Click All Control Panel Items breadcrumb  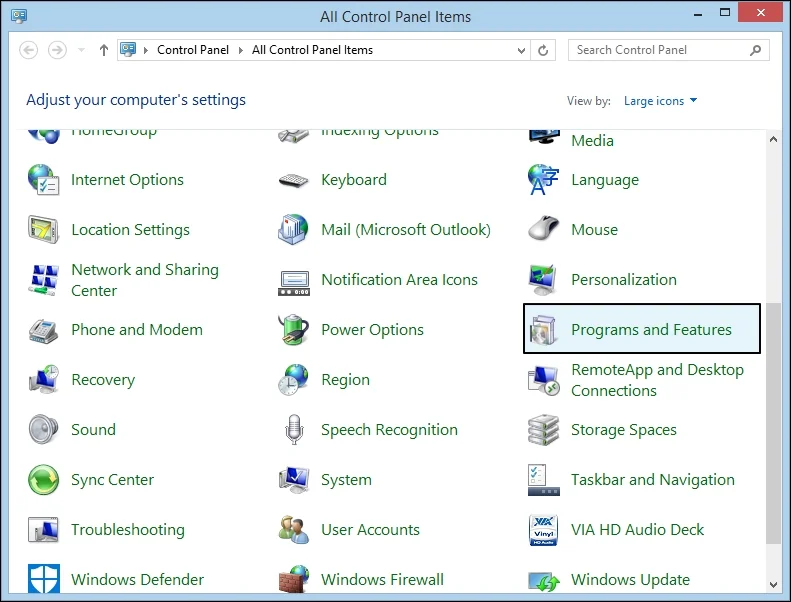coord(312,50)
